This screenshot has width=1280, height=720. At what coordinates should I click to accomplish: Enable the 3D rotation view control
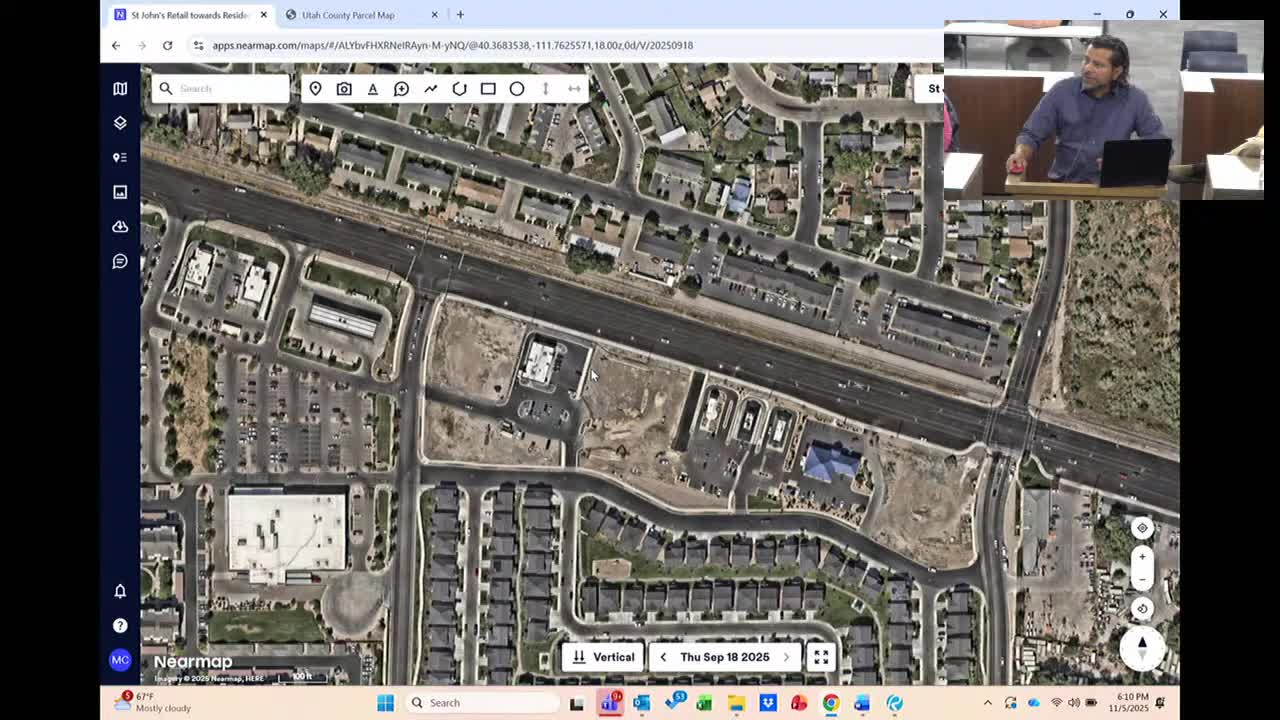coord(1142,608)
